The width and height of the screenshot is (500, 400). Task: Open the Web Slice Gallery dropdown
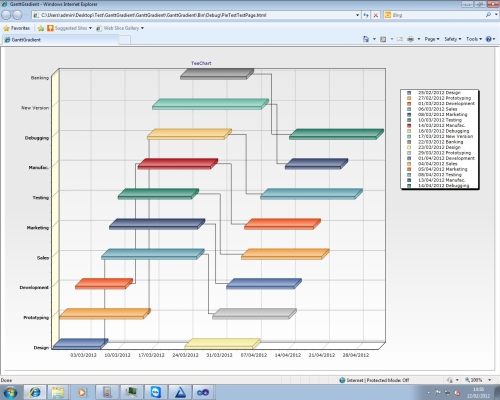[120, 28]
